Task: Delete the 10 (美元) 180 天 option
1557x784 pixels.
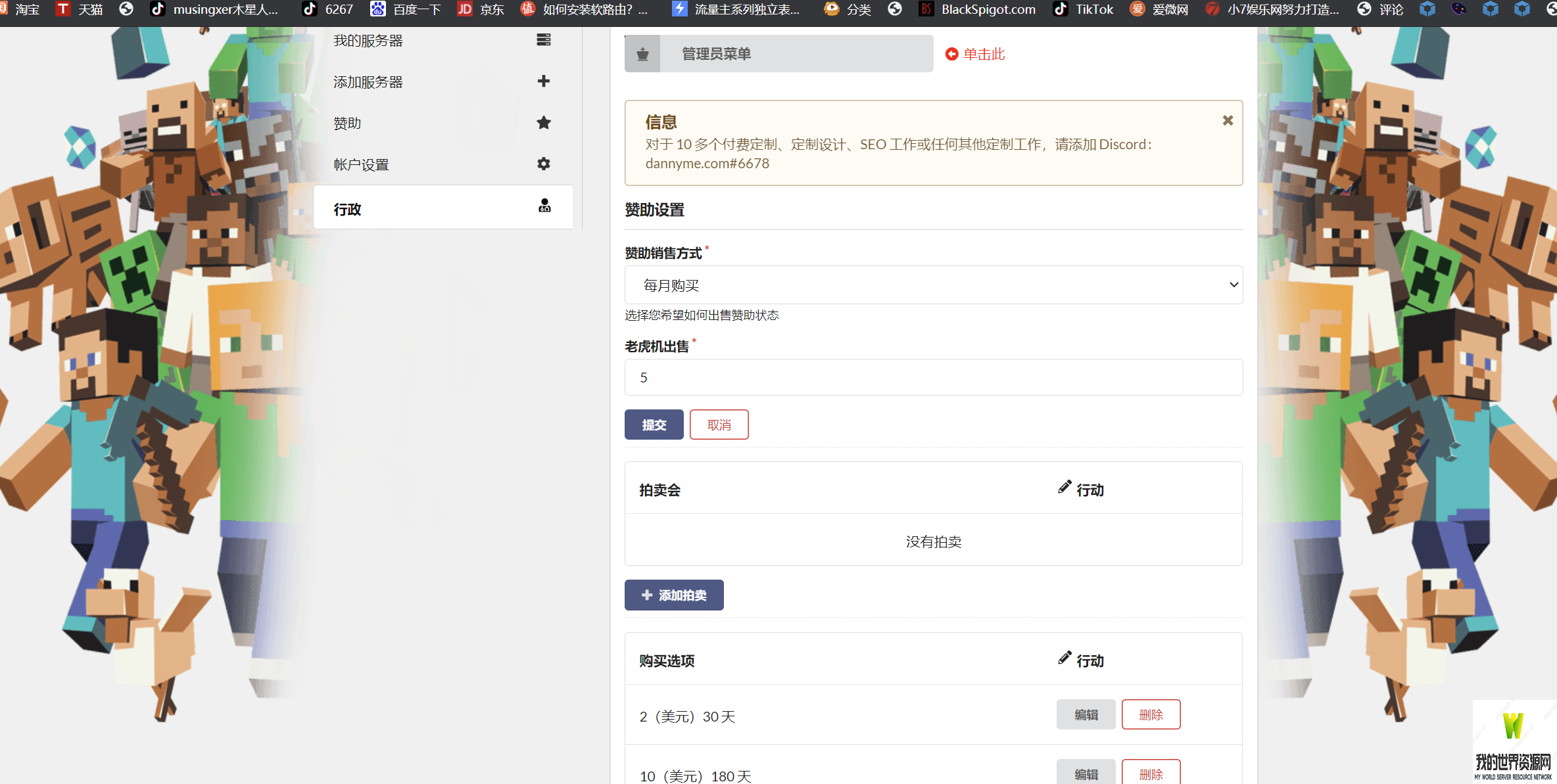Action: click(1151, 773)
